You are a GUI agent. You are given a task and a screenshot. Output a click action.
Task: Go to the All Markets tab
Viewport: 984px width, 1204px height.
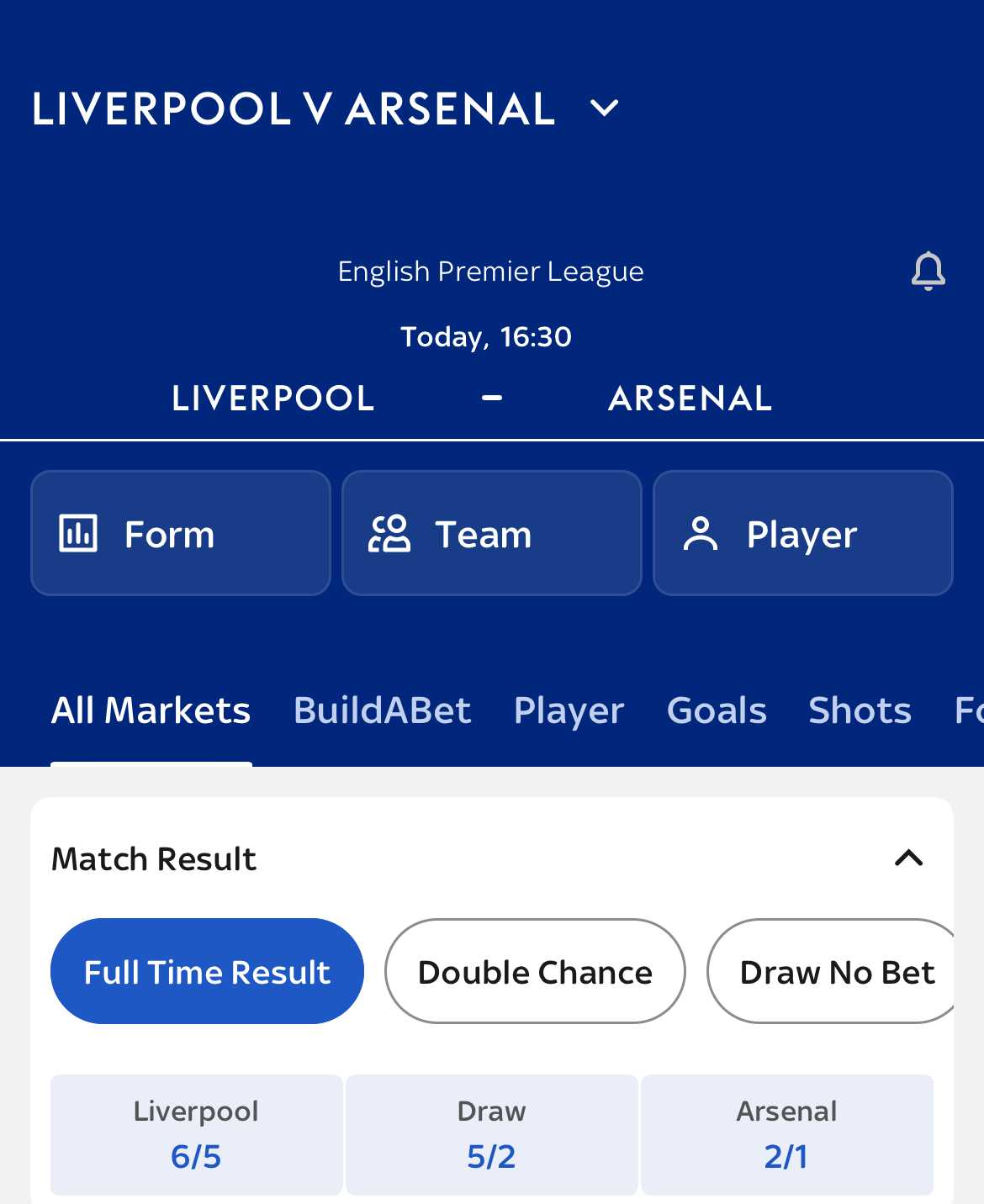151,710
